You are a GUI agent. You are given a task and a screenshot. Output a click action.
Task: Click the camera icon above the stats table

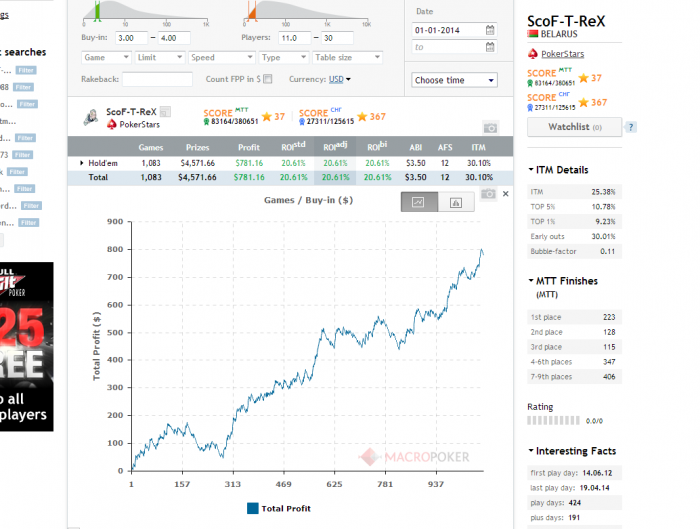click(490, 128)
